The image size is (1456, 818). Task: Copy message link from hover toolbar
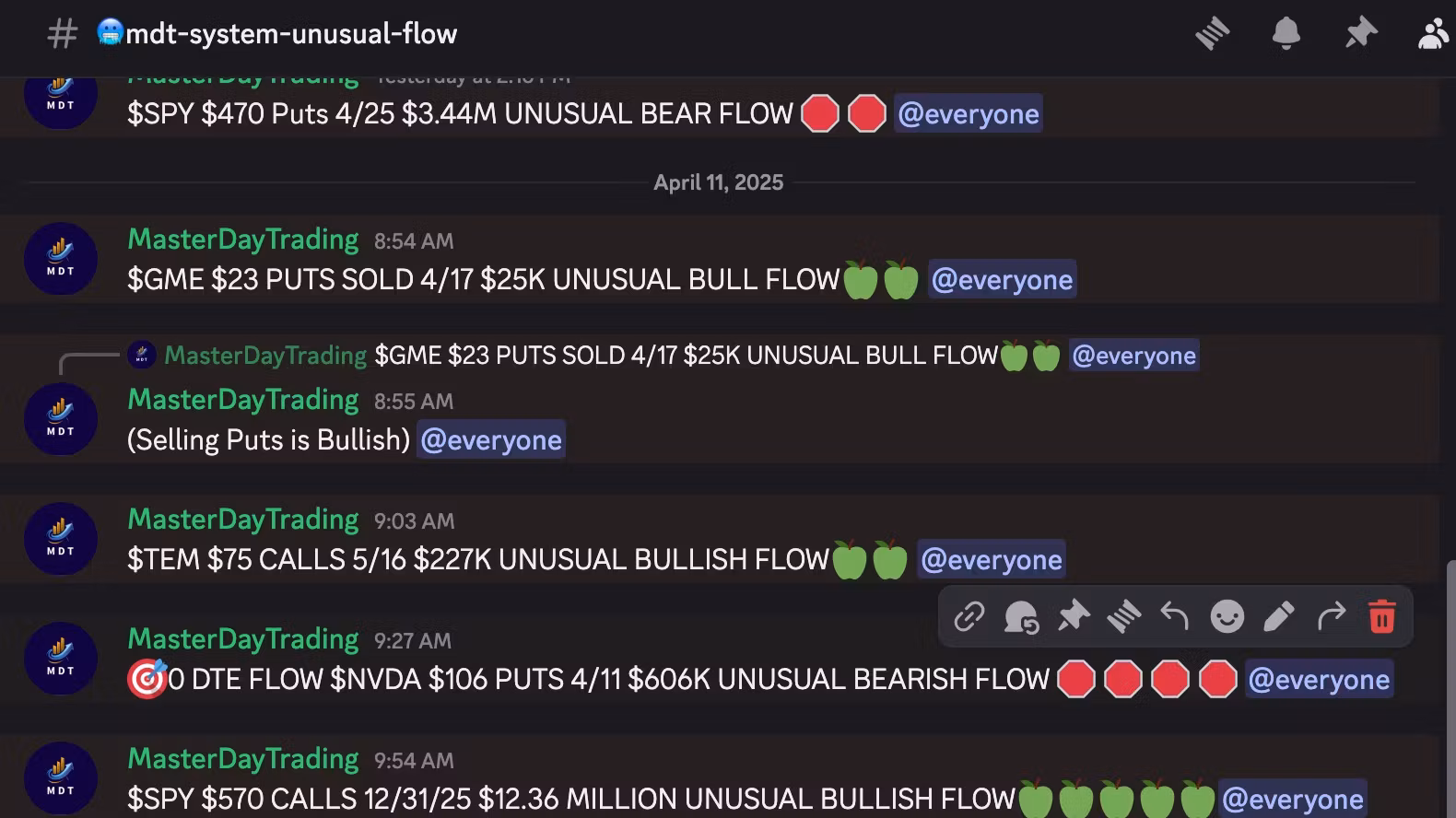[969, 616]
